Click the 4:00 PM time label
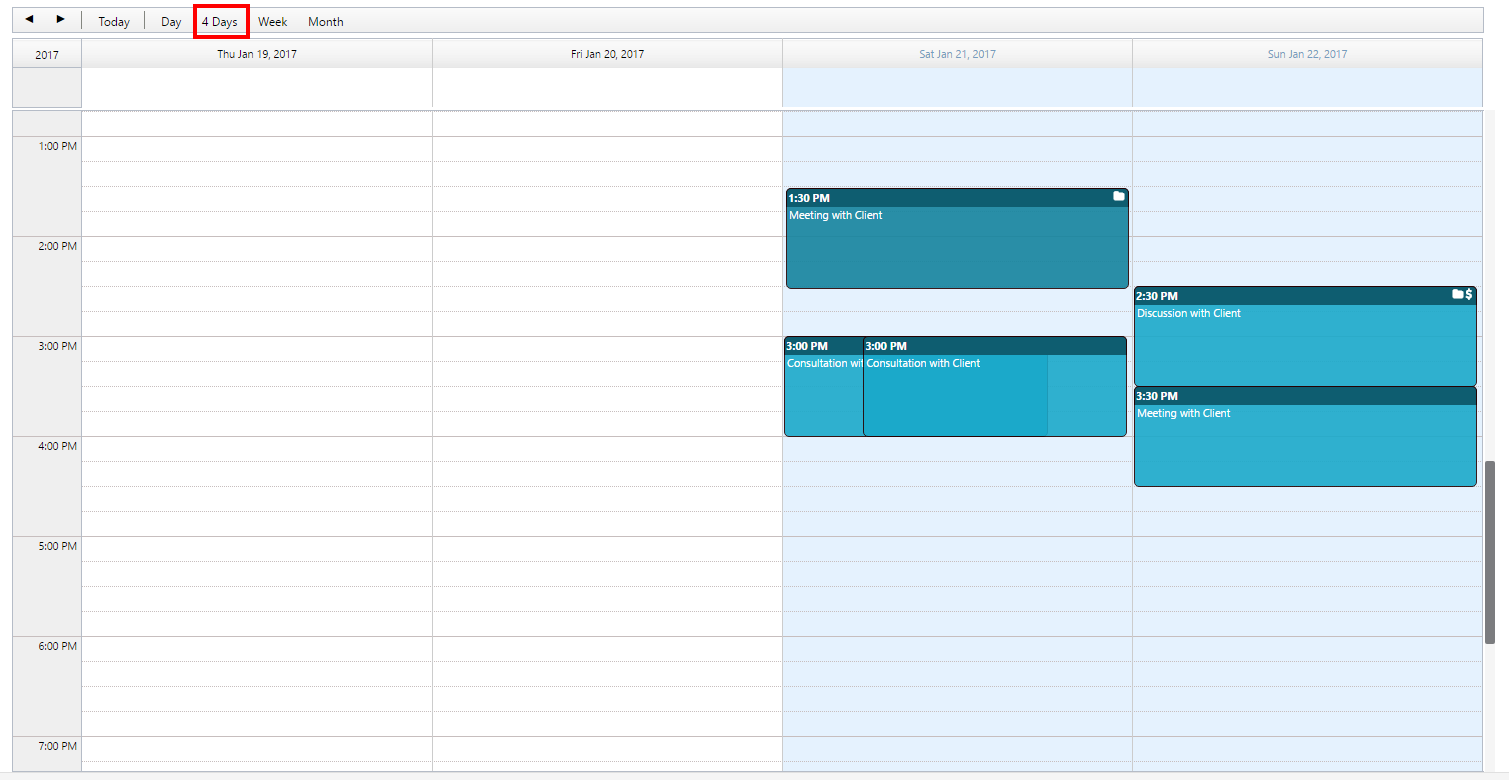The width and height of the screenshot is (1509, 780). (x=57, y=446)
